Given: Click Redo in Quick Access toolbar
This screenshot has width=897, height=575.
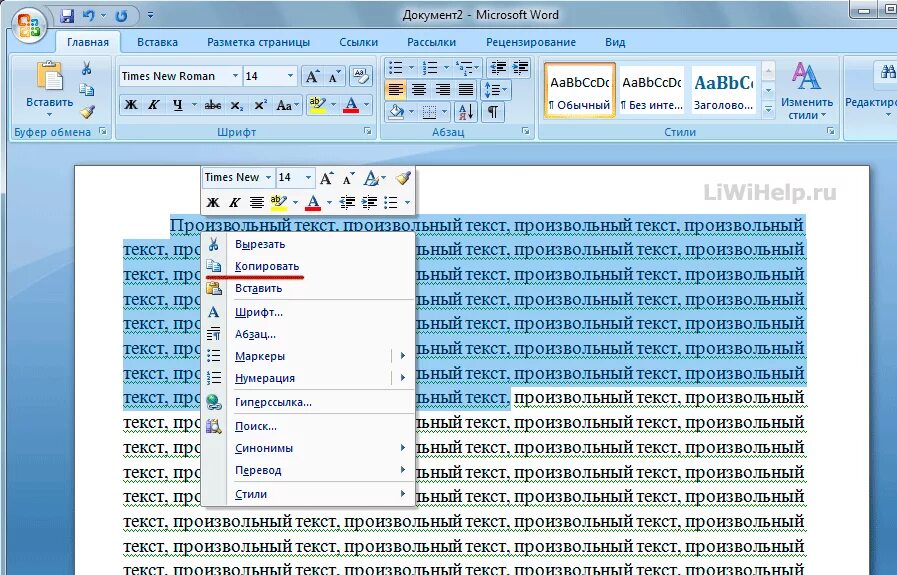Looking at the screenshot, I should pos(121,15).
